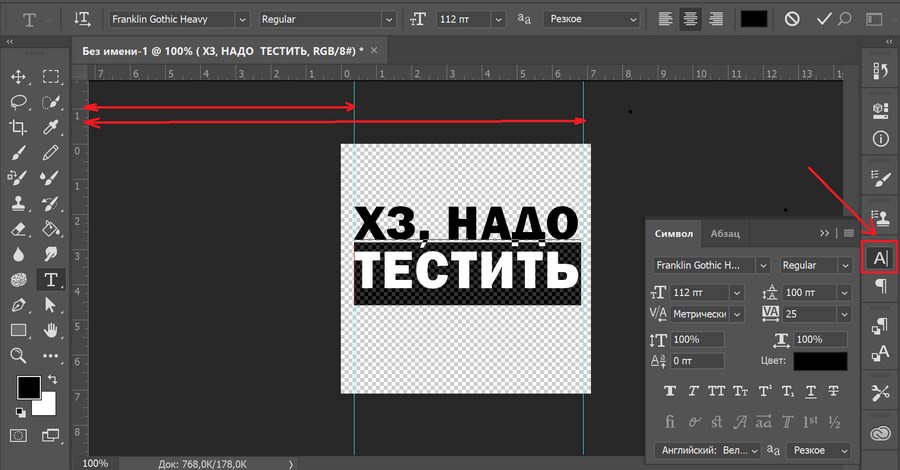Select the Lasso tool
Screen dimensions: 900x470
[x=18, y=102]
